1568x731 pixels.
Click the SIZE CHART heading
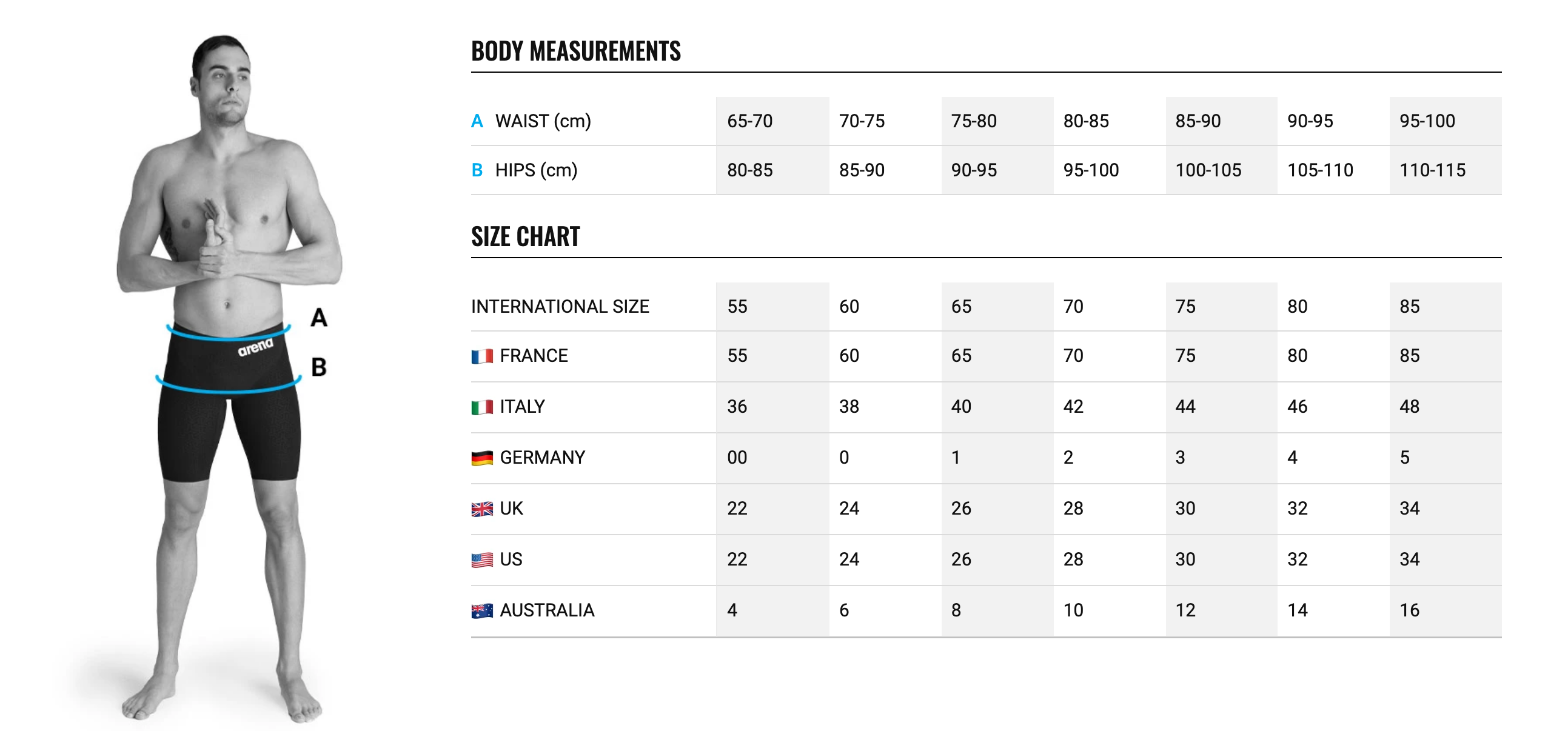tap(525, 237)
